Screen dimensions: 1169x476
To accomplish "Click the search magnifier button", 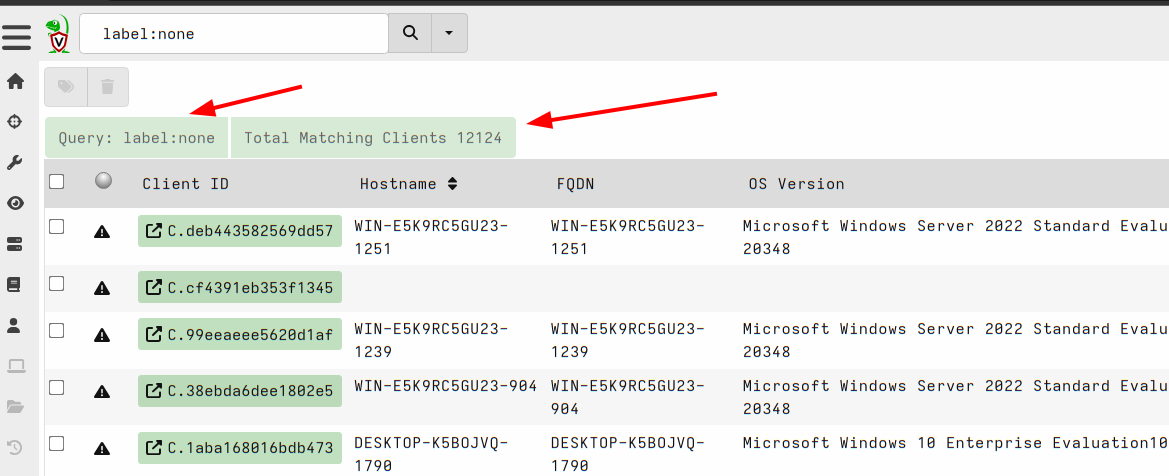I will click(x=410, y=34).
